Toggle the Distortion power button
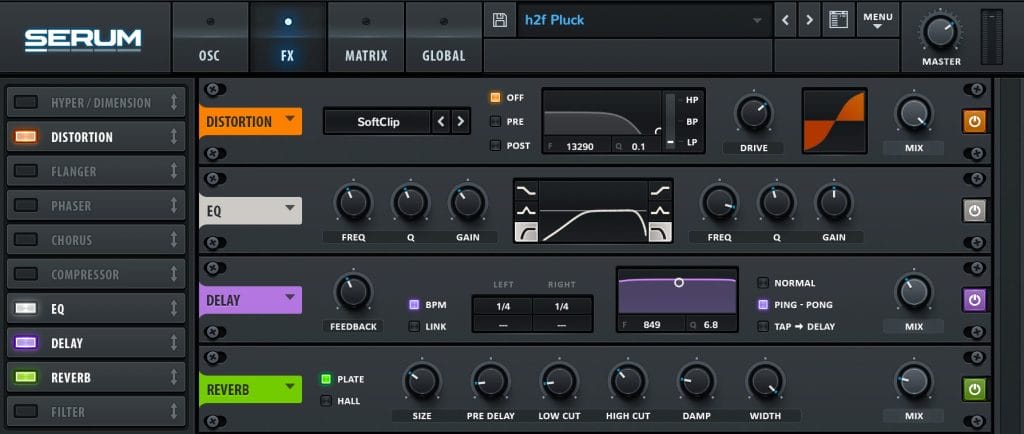This screenshot has width=1024, height=434. [x=974, y=121]
